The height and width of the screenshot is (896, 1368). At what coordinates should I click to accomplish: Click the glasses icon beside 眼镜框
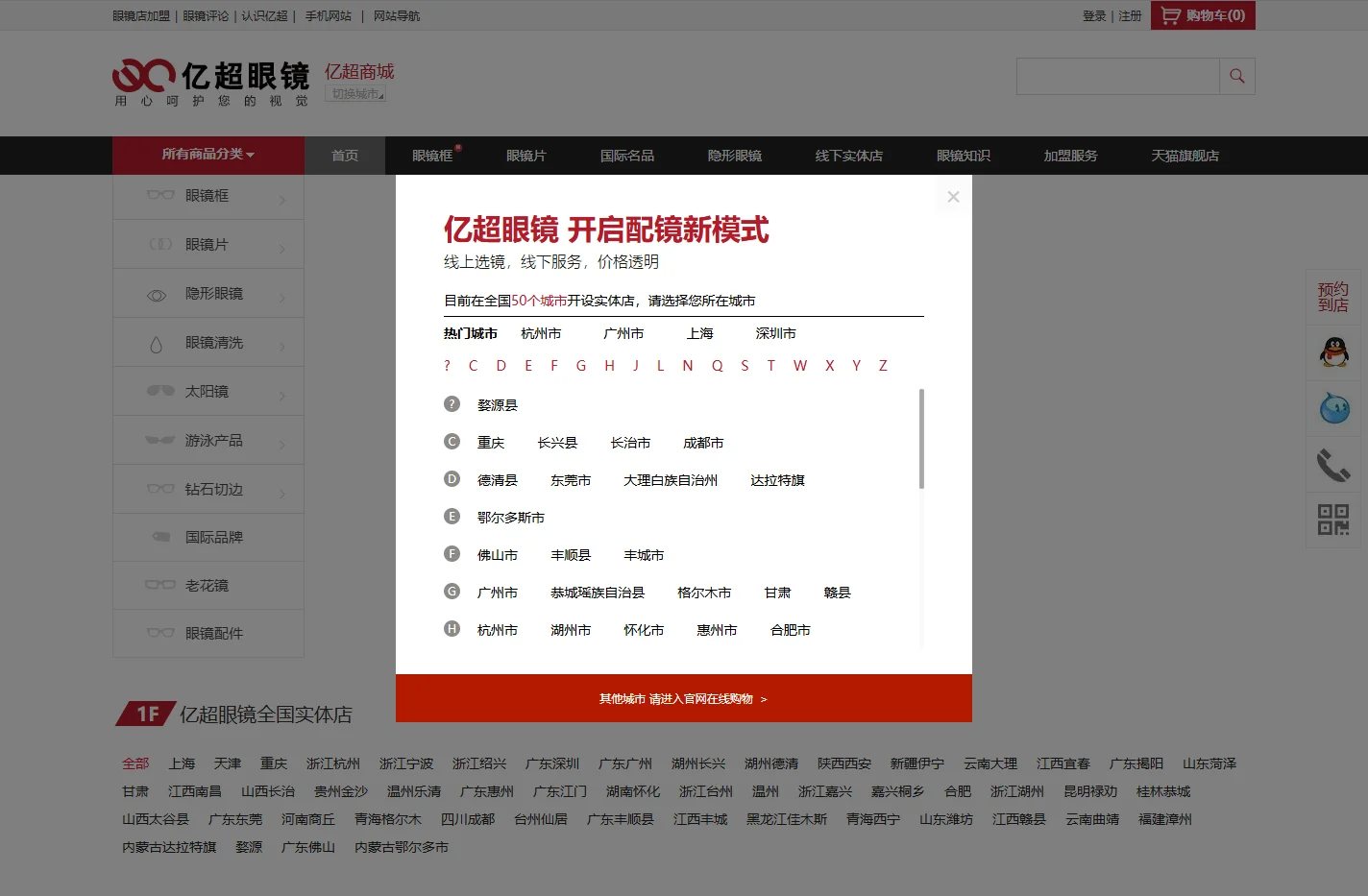coord(160,195)
